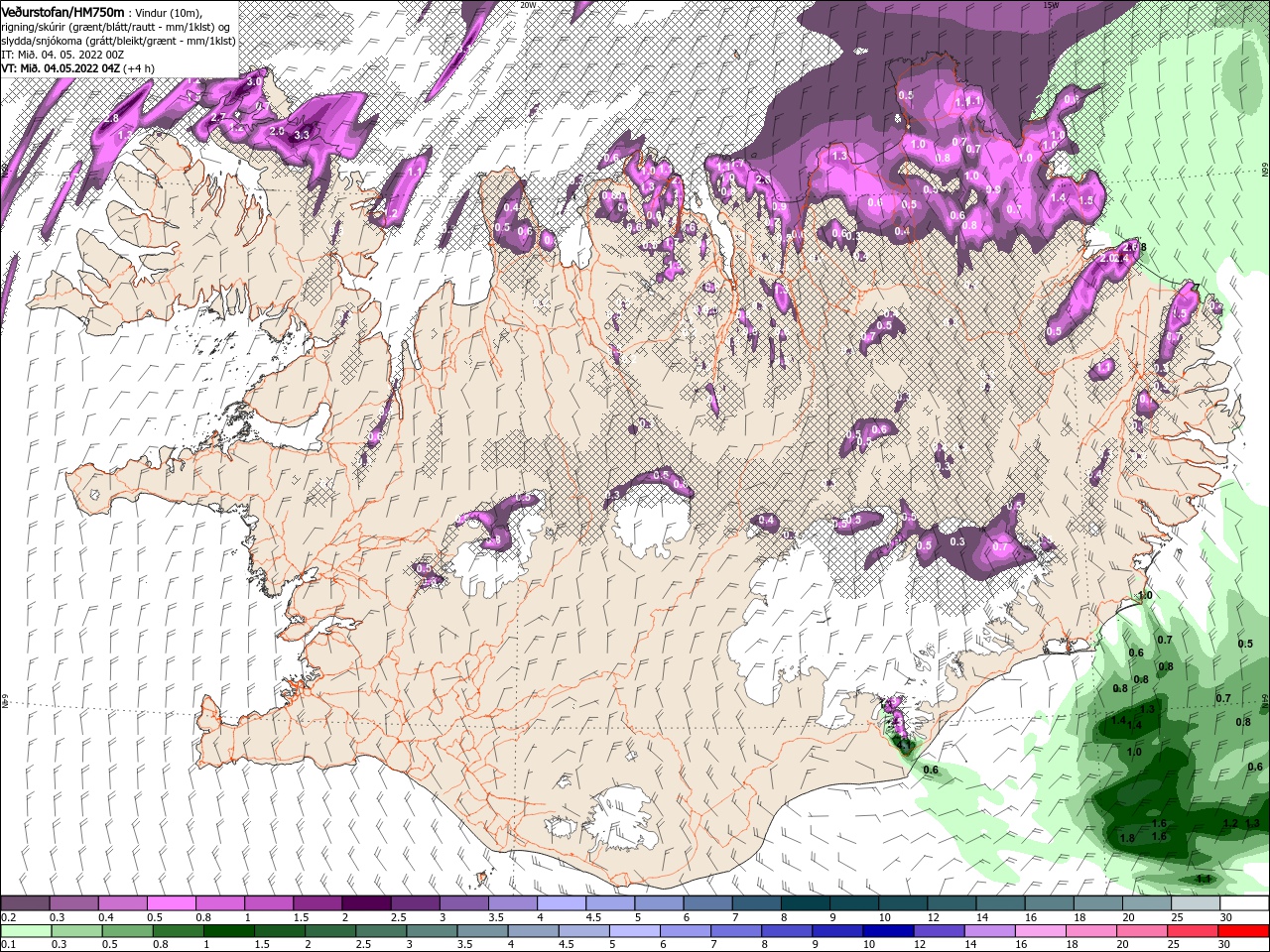Click green scale swatch between 0.1 and 0.3
Viewport: 1270px width, 952px height.
point(27,931)
